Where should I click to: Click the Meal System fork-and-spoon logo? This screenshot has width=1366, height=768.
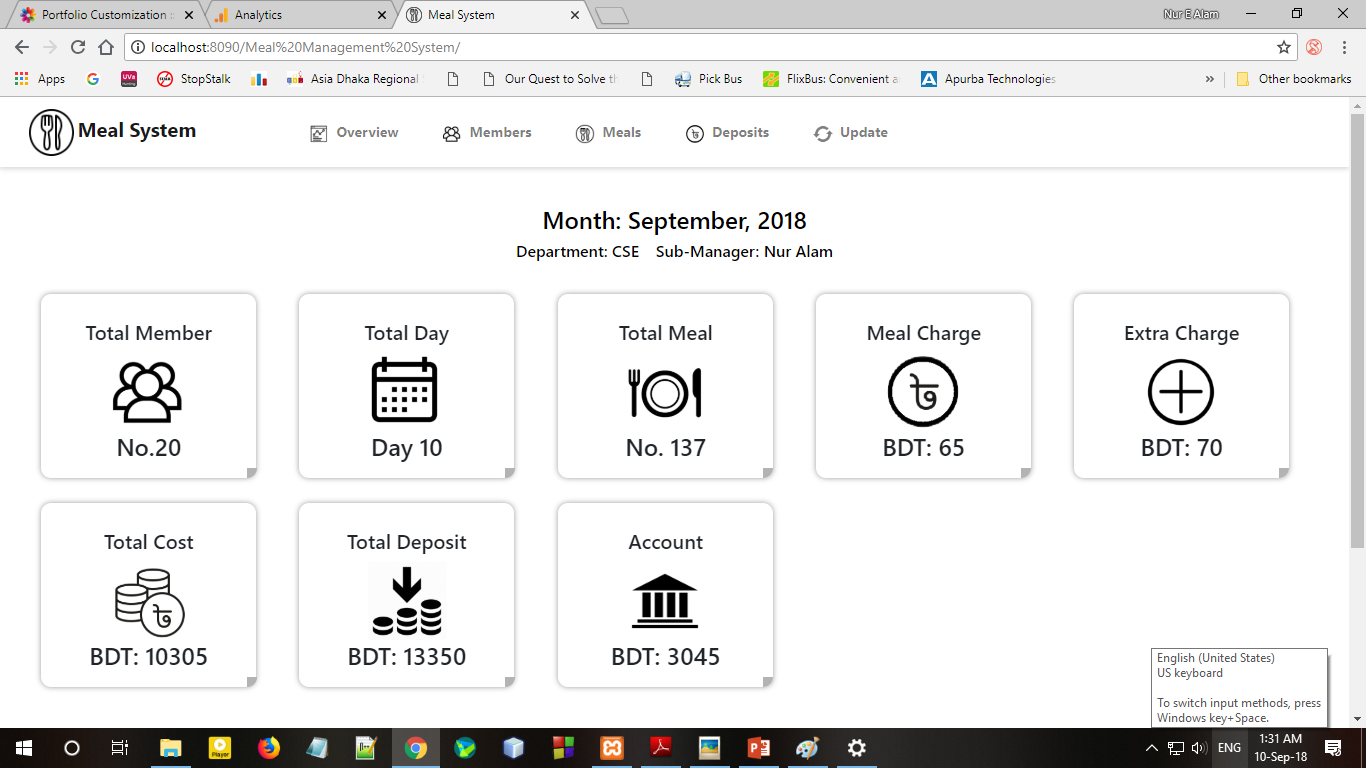tap(51, 132)
